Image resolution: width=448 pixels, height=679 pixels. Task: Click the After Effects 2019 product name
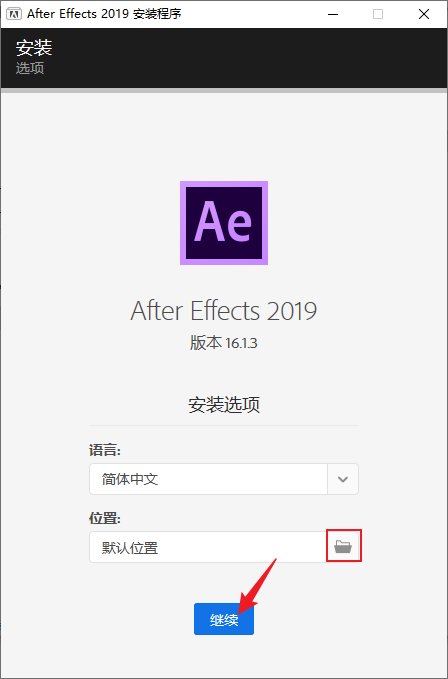pyautogui.click(x=224, y=310)
